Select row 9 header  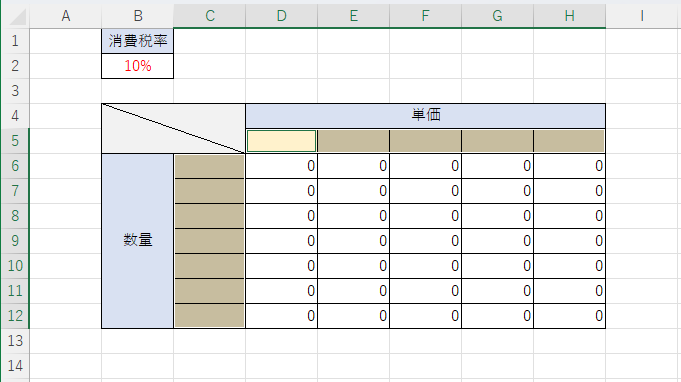pyautogui.click(x=15, y=241)
